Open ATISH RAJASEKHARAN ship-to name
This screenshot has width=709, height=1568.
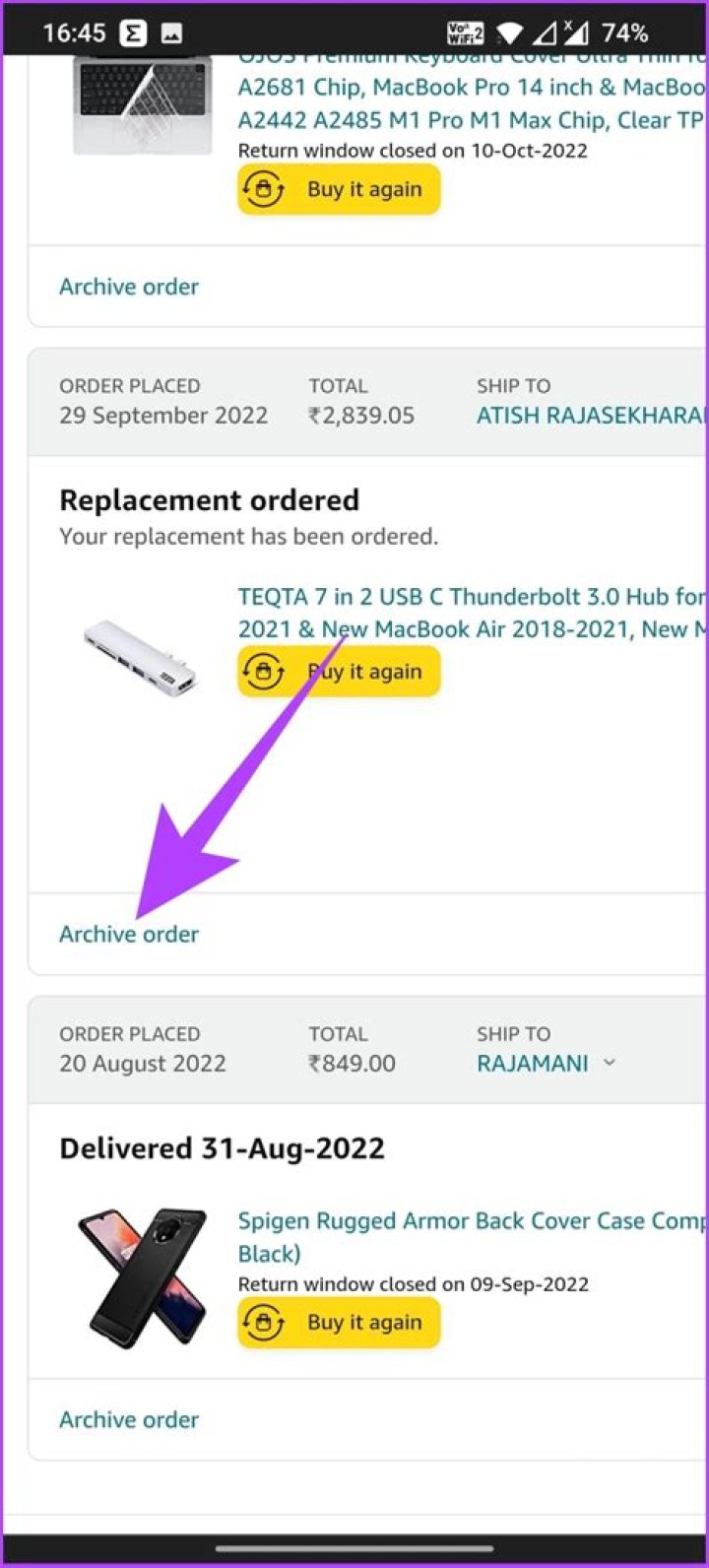[591, 415]
